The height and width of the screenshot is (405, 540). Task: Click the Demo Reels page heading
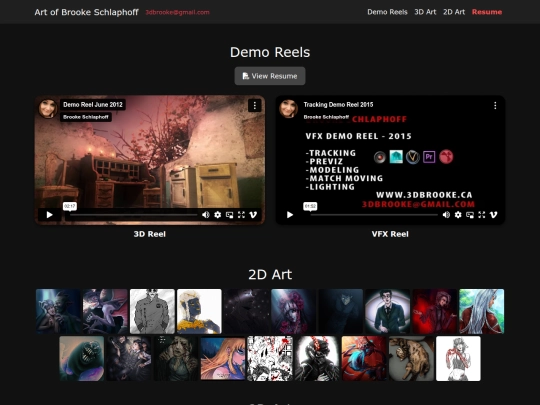270,52
